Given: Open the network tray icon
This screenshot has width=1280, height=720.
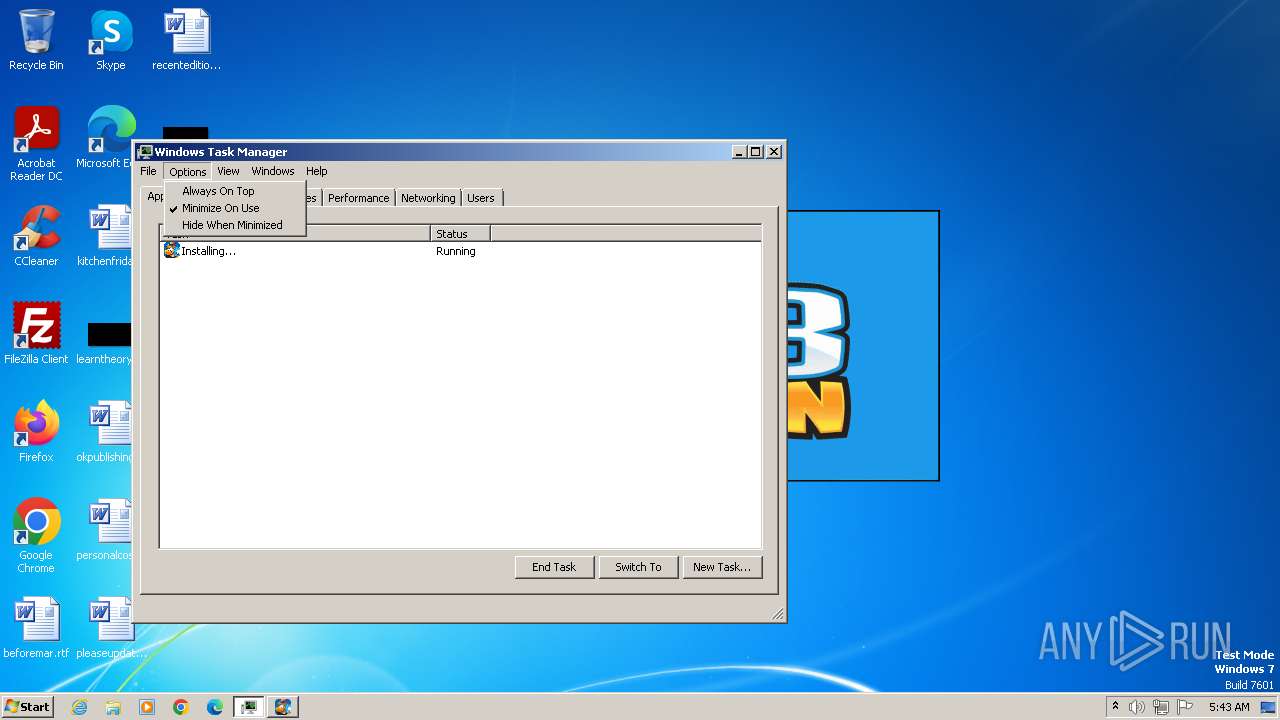Looking at the screenshot, I should tap(1161, 707).
